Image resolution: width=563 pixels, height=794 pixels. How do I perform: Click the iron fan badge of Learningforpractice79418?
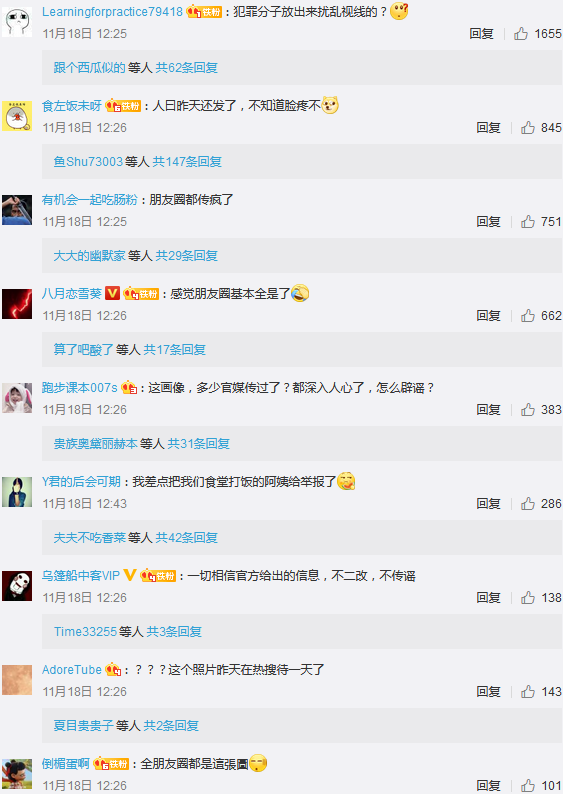[205, 12]
